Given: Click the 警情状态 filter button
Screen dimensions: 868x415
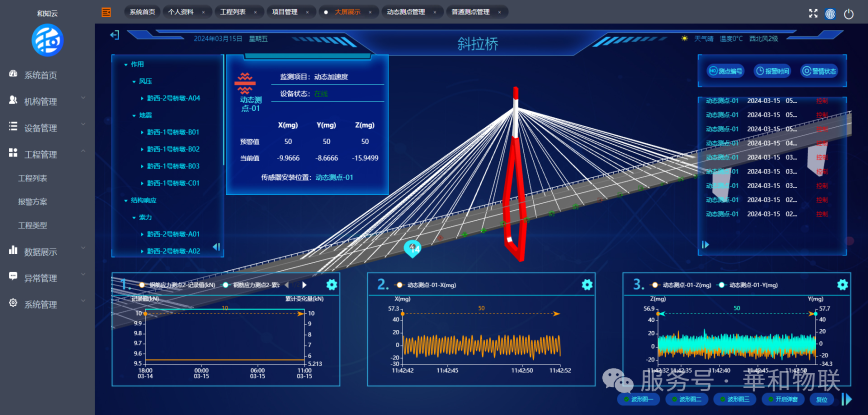Looking at the screenshot, I should [x=819, y=71].
